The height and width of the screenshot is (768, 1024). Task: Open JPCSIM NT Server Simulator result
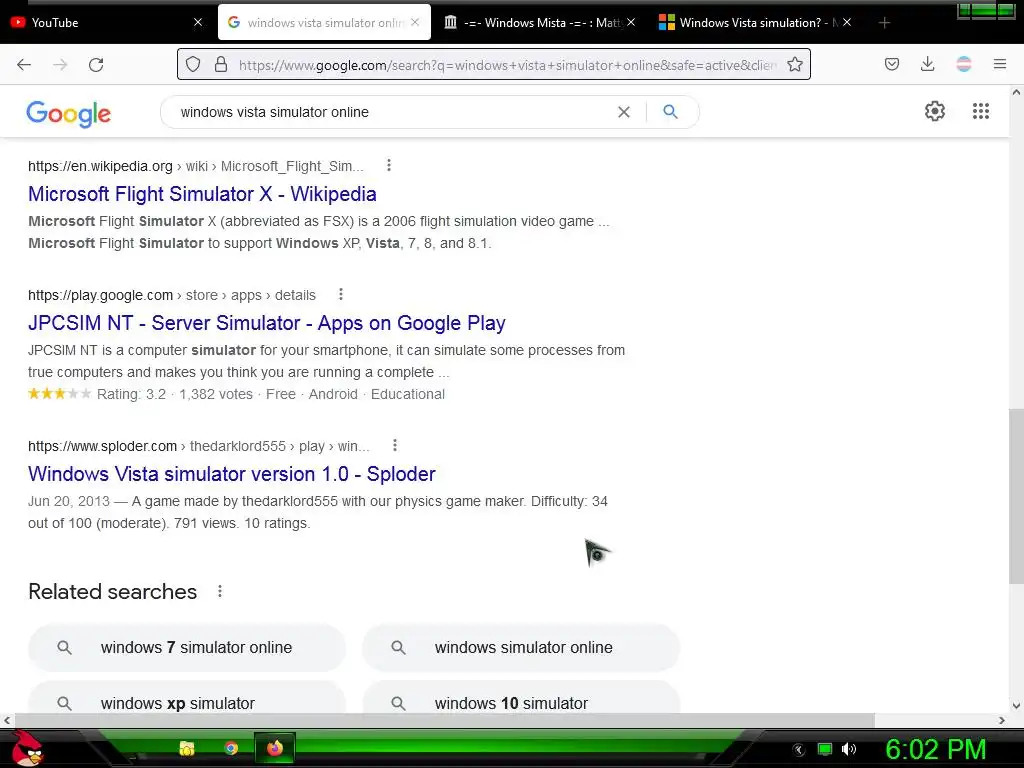click(x=266, y=323)
